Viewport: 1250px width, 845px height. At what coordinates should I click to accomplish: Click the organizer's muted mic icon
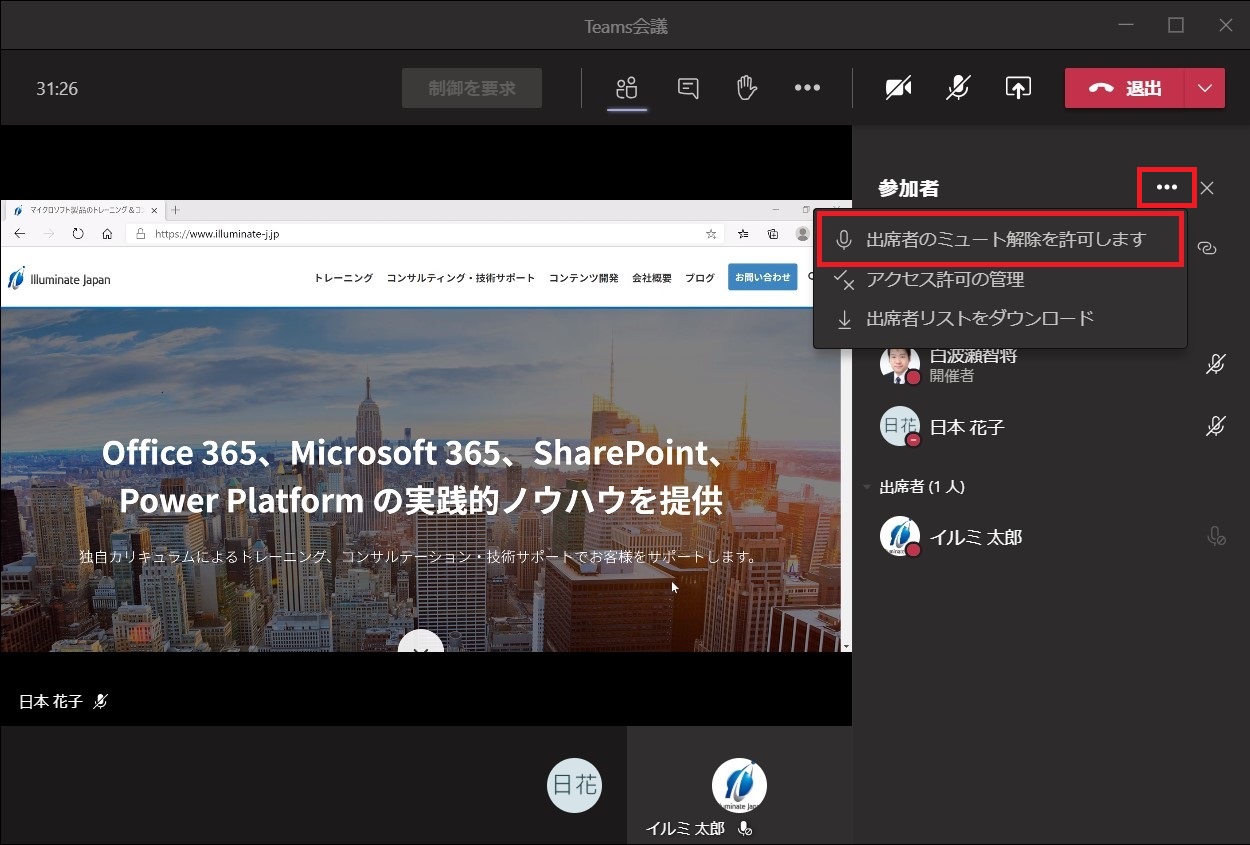click(x=1215, y=365)
